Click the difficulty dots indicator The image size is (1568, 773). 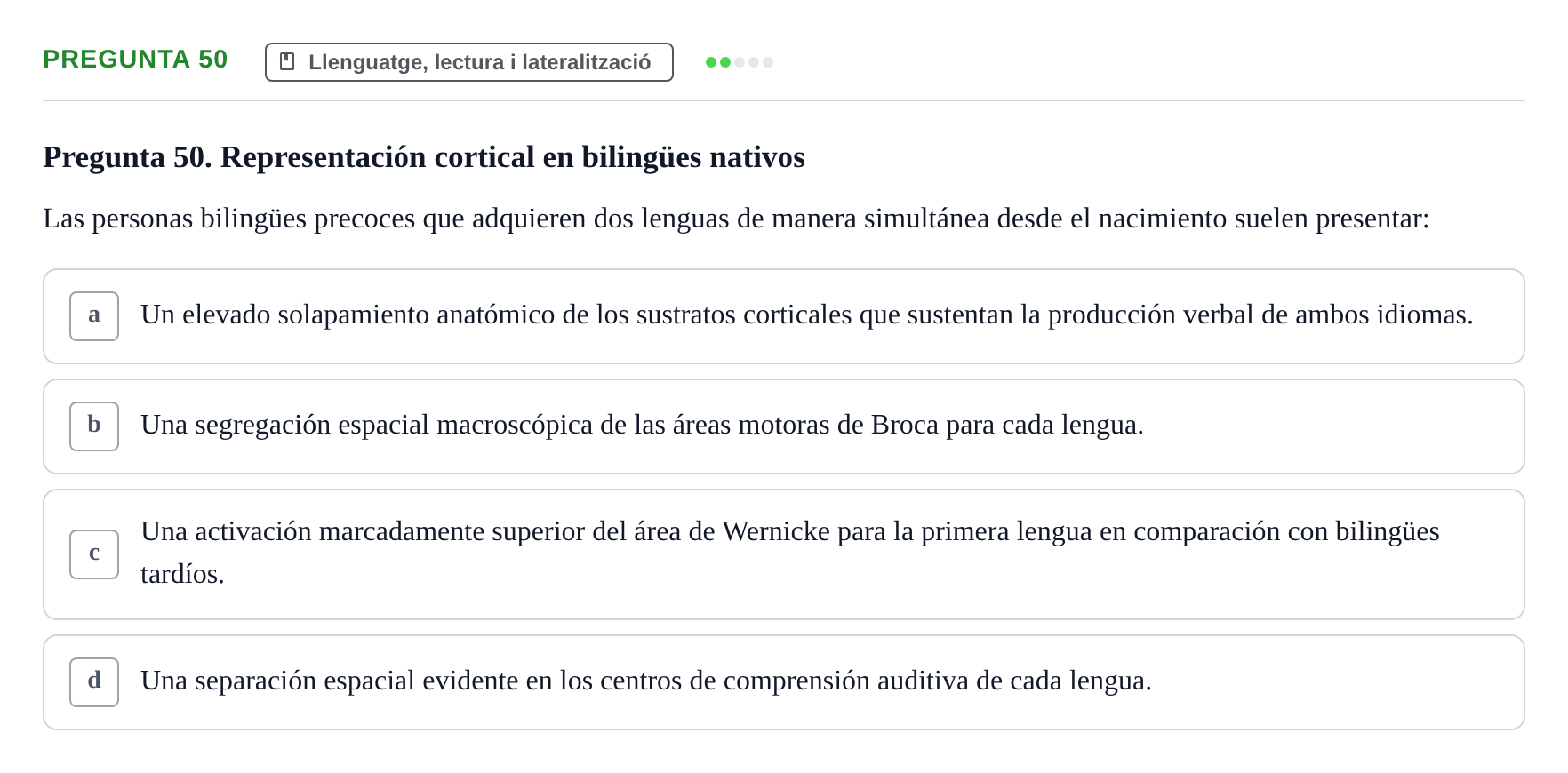[739, 62]
